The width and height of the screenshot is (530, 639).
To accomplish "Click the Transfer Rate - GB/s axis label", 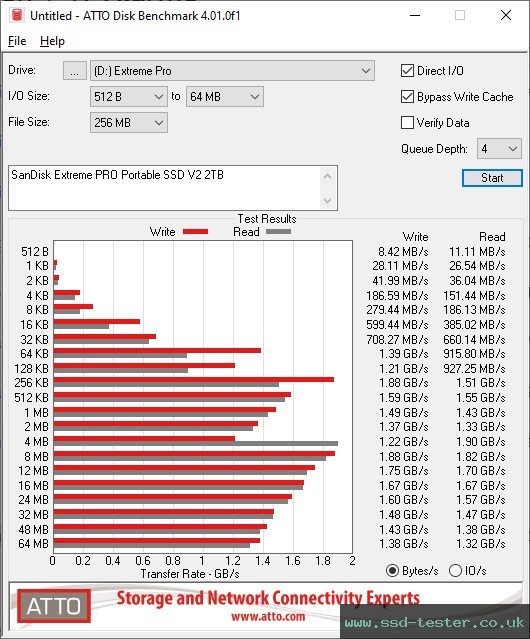I will (190, 574).
